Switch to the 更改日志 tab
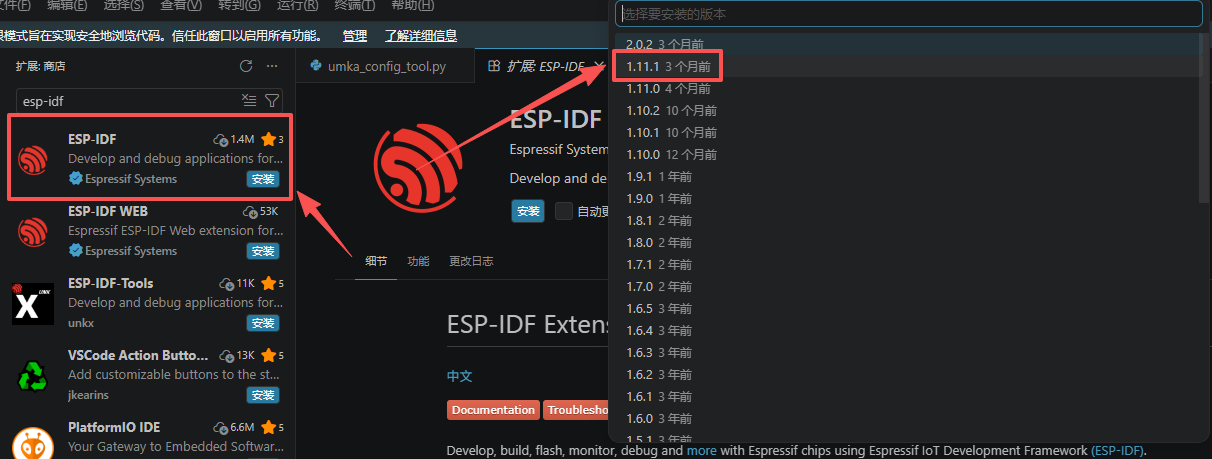 pos(471,261)
